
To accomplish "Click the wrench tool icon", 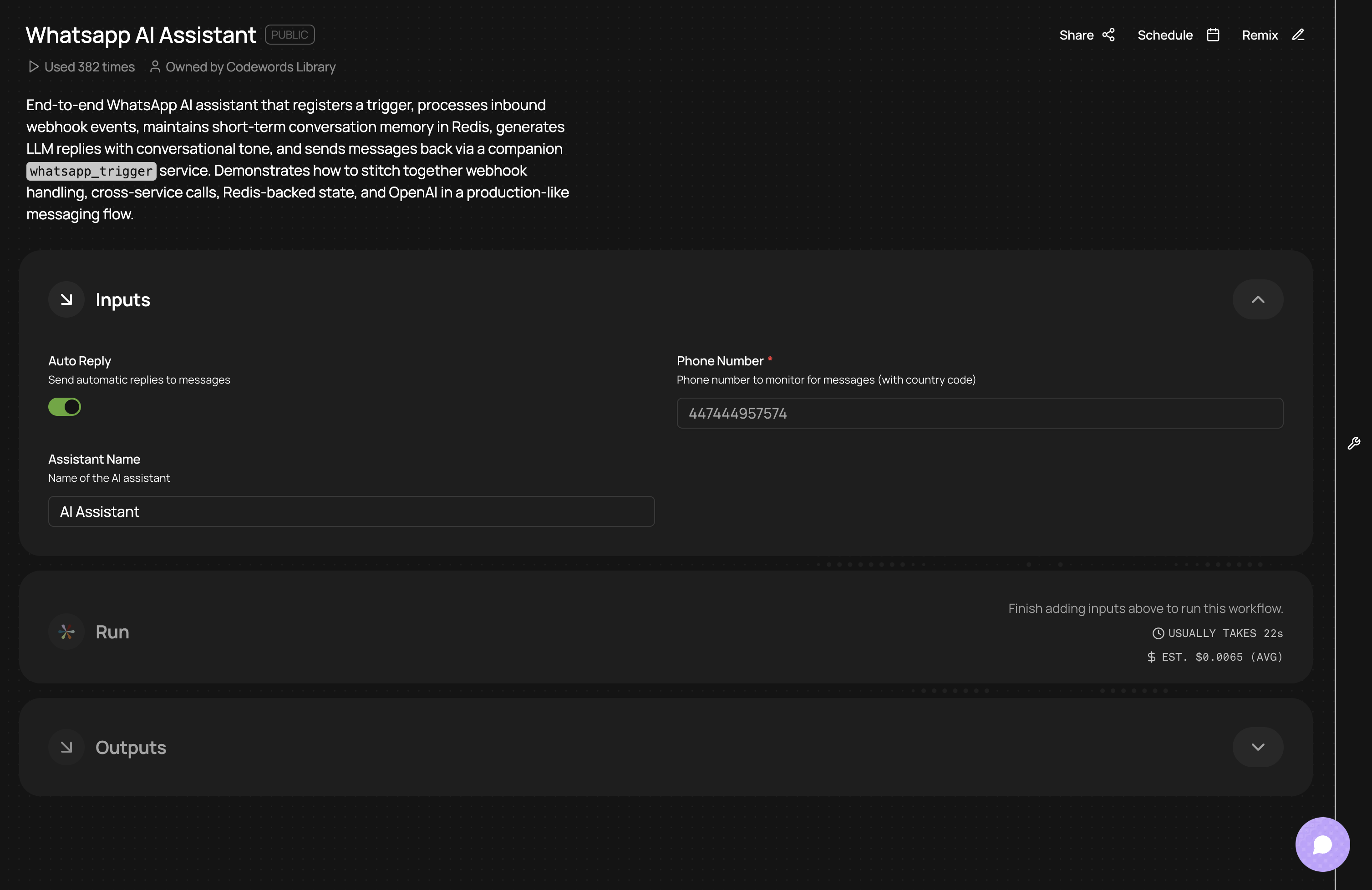I will tap(1353, 443).
